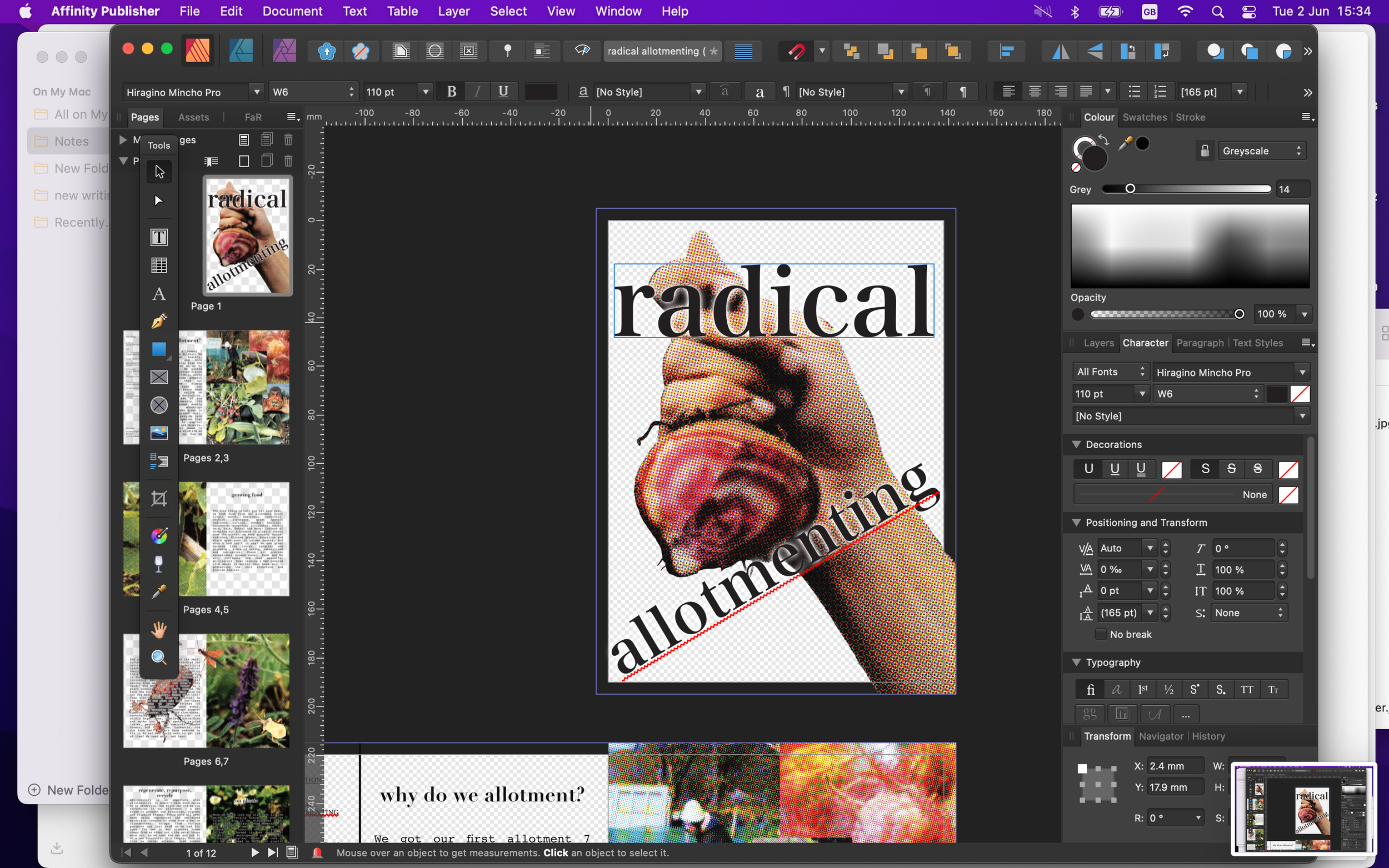Select the Transparency tool
The width and height of the screenshot is (1389, 868).
pos(159,564)
